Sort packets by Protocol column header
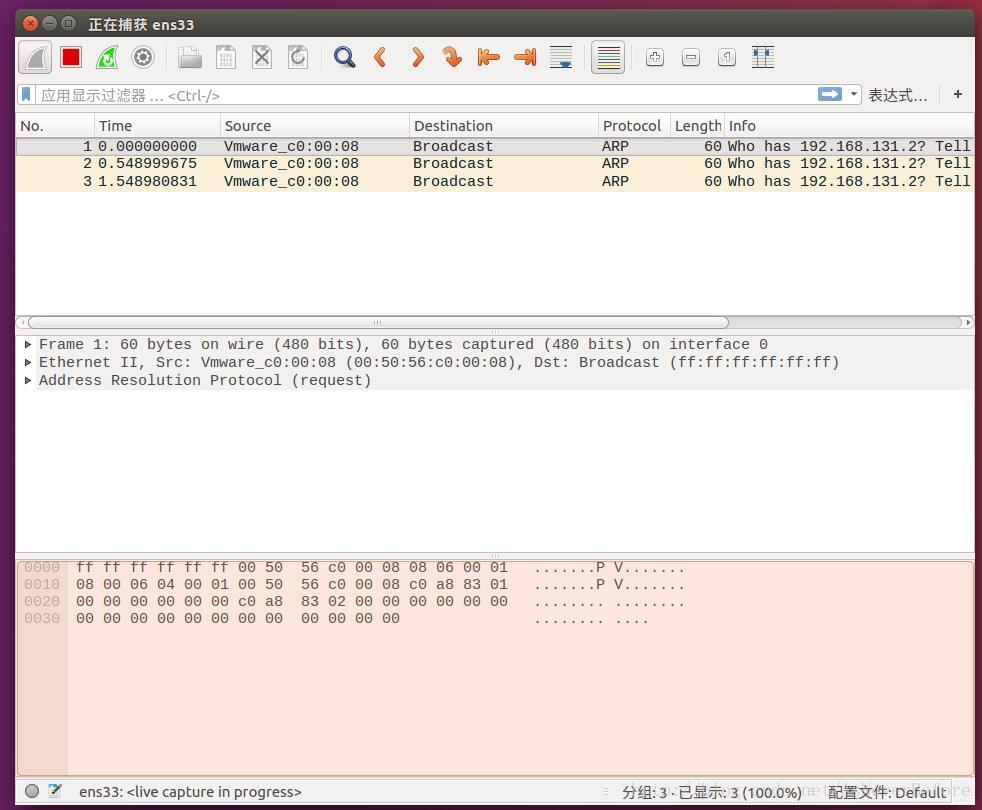Image resolution: width=982 pixels, height=810 pixels. (634, 126)
